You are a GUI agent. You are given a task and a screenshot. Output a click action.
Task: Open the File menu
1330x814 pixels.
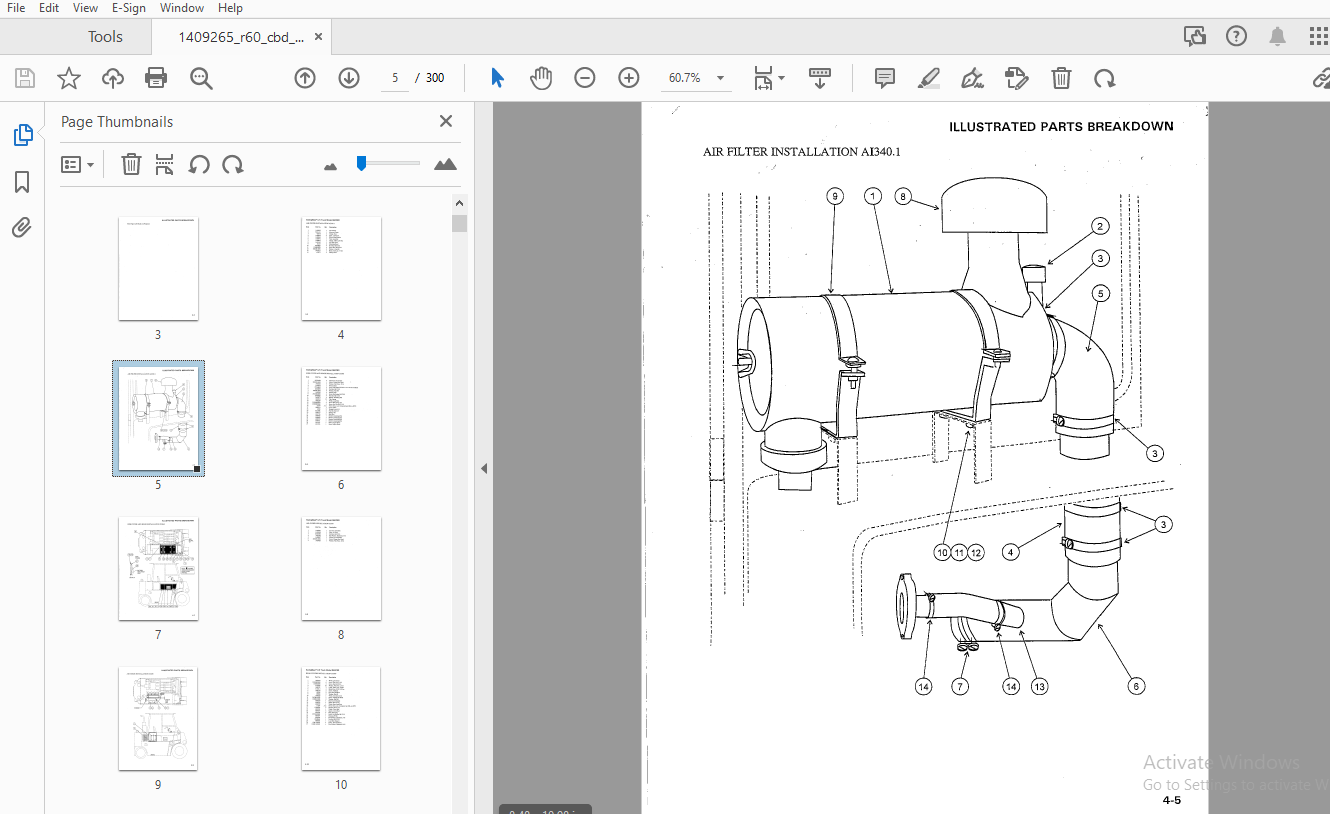tap(16, 8)
